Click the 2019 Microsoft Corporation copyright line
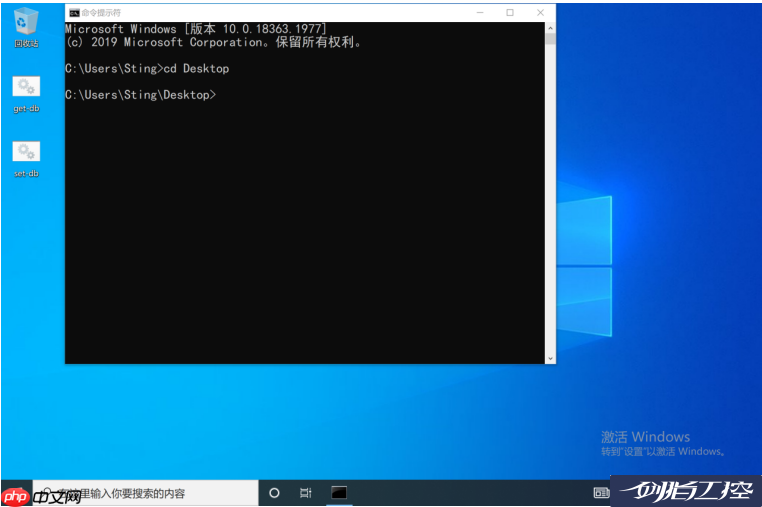The image size is (762, 507). coord(214,42)
